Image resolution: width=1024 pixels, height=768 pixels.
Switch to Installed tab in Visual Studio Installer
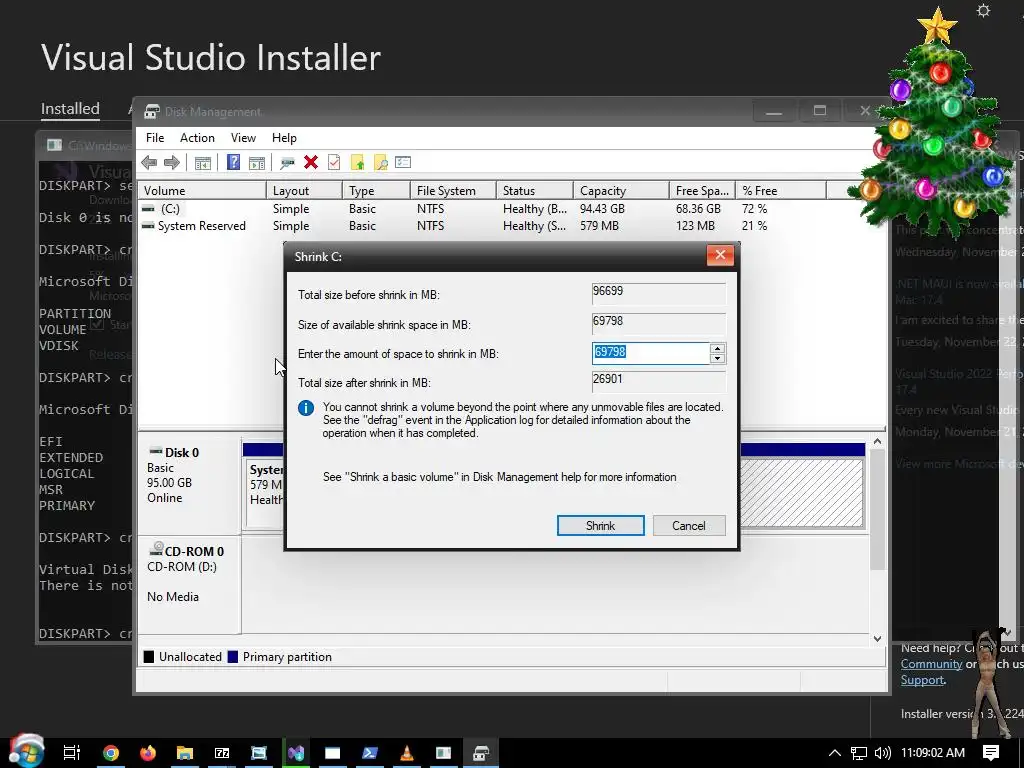click(70, 108)
